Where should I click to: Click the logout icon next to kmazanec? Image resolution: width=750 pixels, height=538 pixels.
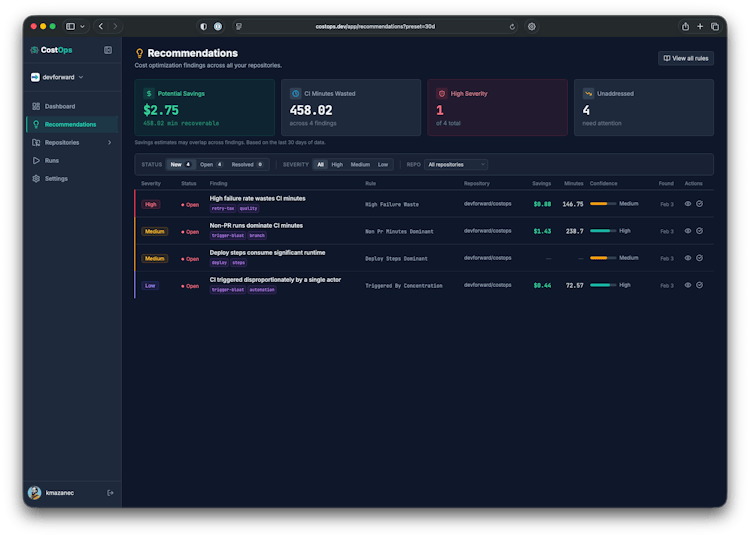point(110,492)
